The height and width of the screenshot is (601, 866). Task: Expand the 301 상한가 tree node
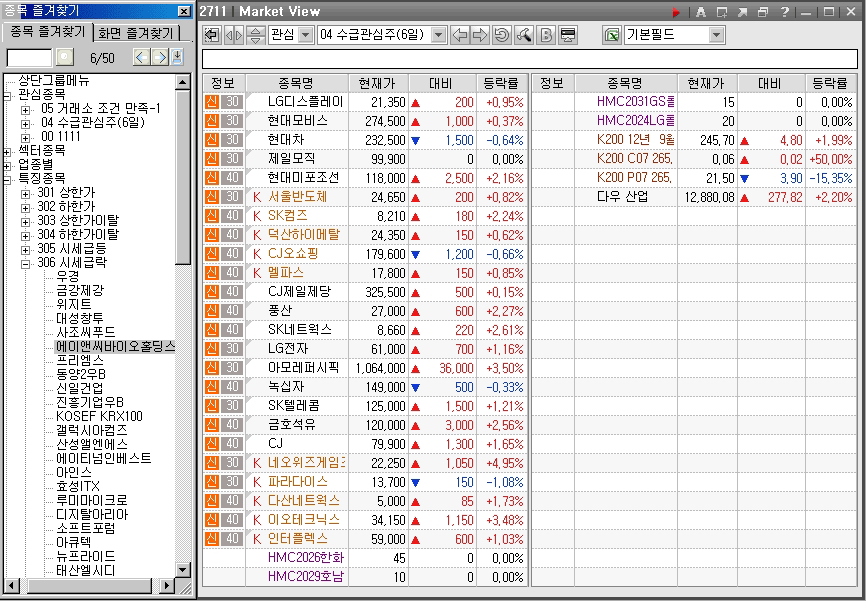[25, 194]
